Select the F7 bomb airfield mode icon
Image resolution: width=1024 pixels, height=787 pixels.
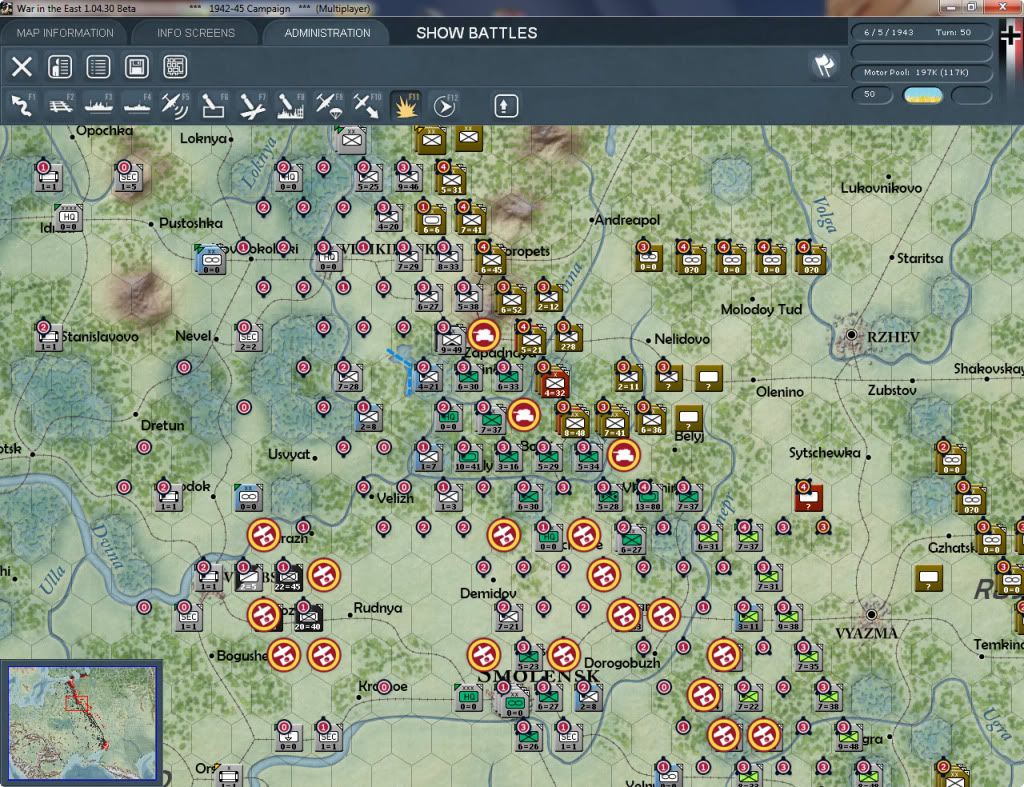[252, 106]
